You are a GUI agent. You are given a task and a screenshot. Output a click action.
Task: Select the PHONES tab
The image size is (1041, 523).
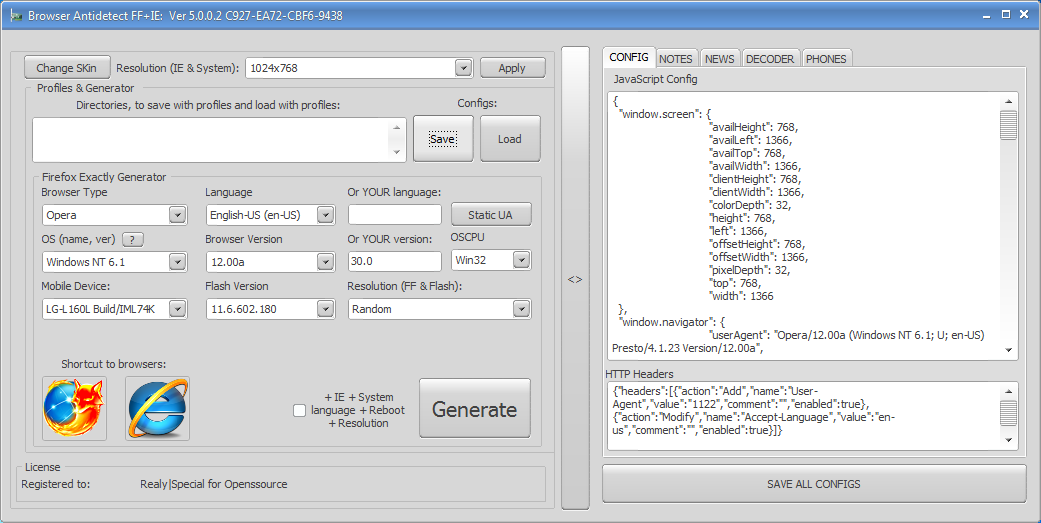[x=826, y=59]
